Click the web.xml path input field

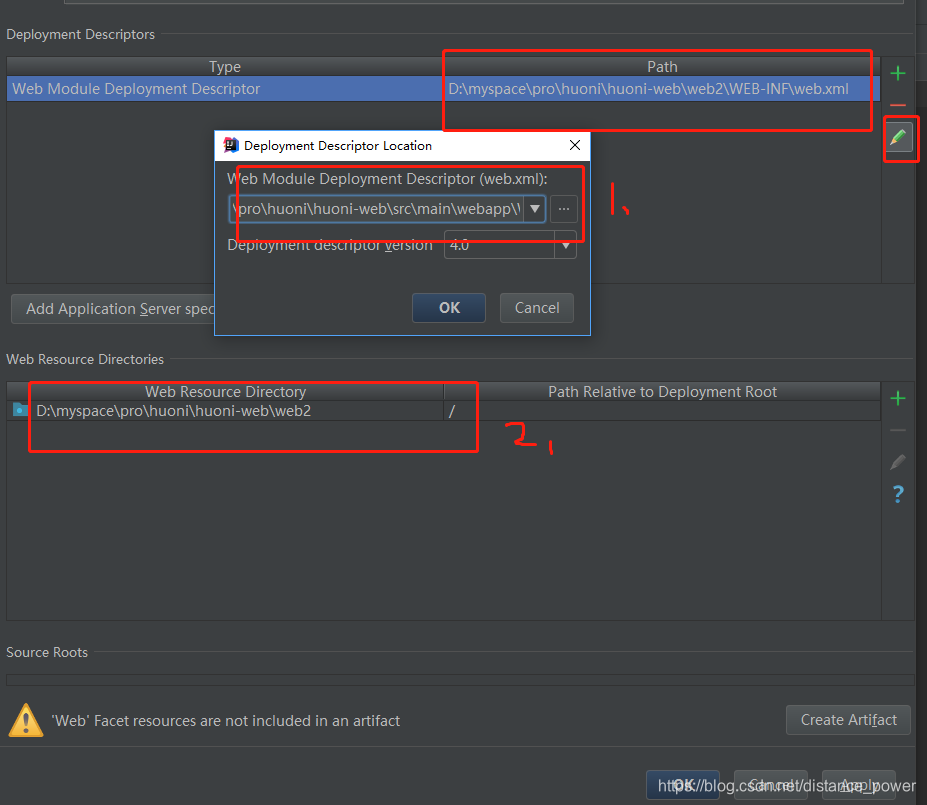[377, 209]
